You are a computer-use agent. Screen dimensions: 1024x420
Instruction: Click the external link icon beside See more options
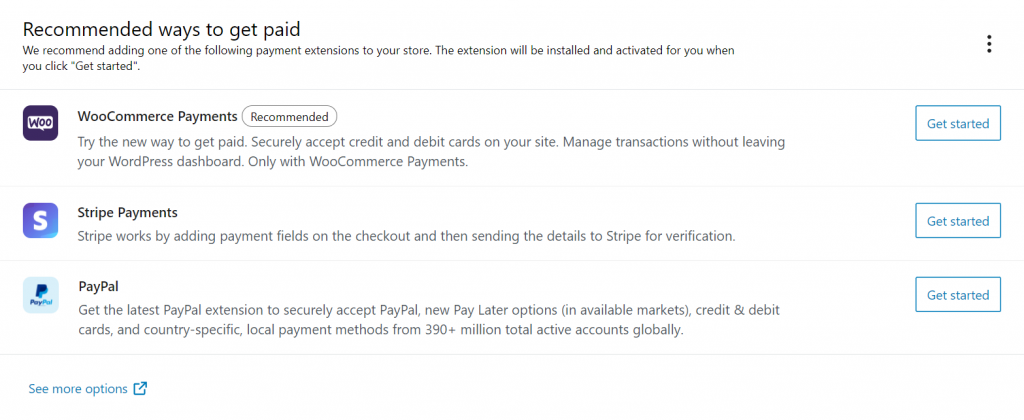pyautogui.click(x=141, y=388)
